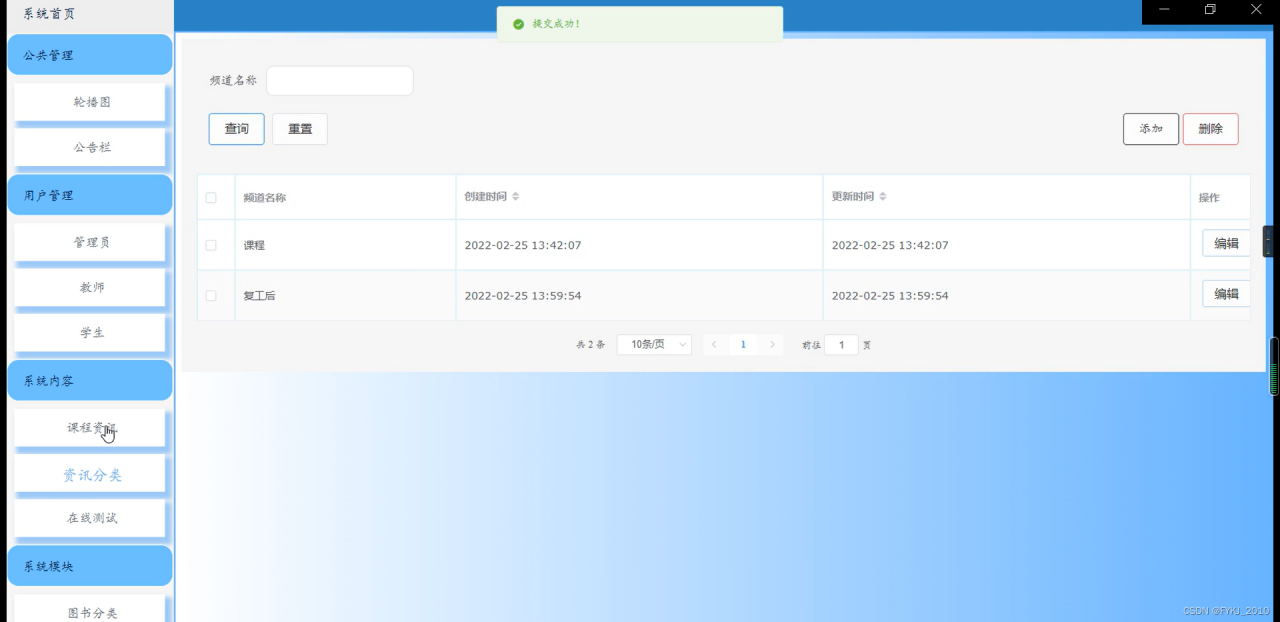Open 教师 menu item
The width and height of the screenshot is (1280, 622).
(x=90, y=287)
